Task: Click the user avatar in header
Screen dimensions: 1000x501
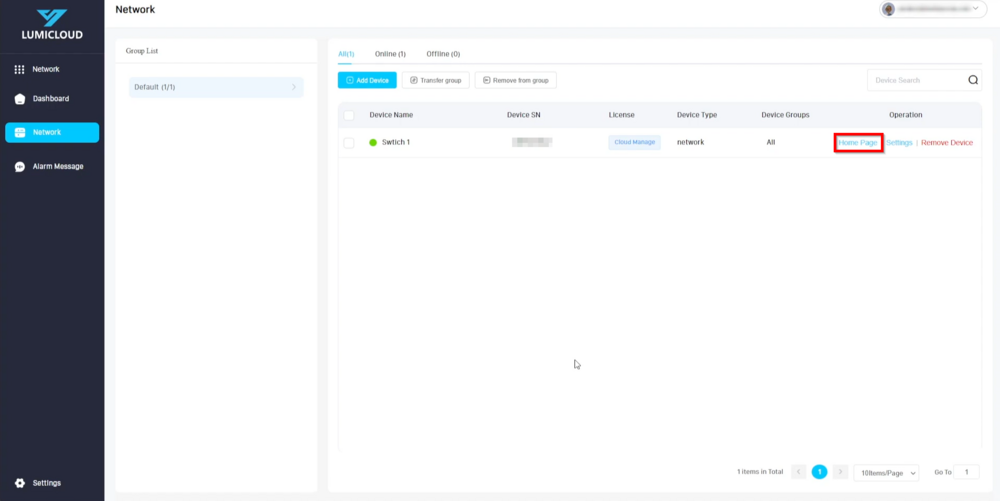Action: coord(888,9)
